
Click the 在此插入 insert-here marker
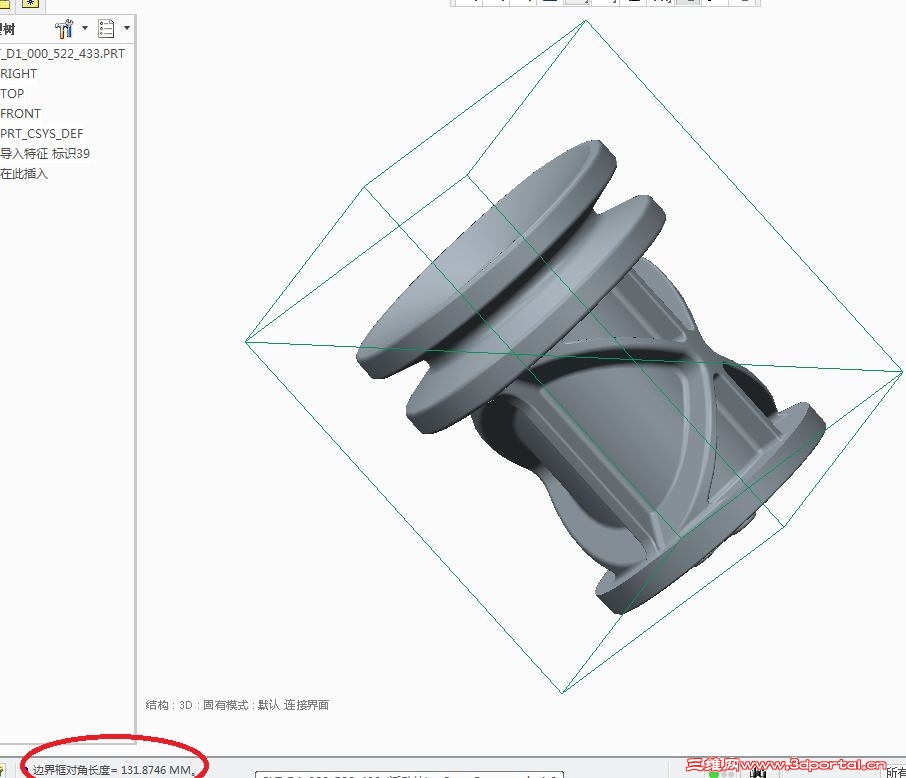click(24, 173)
